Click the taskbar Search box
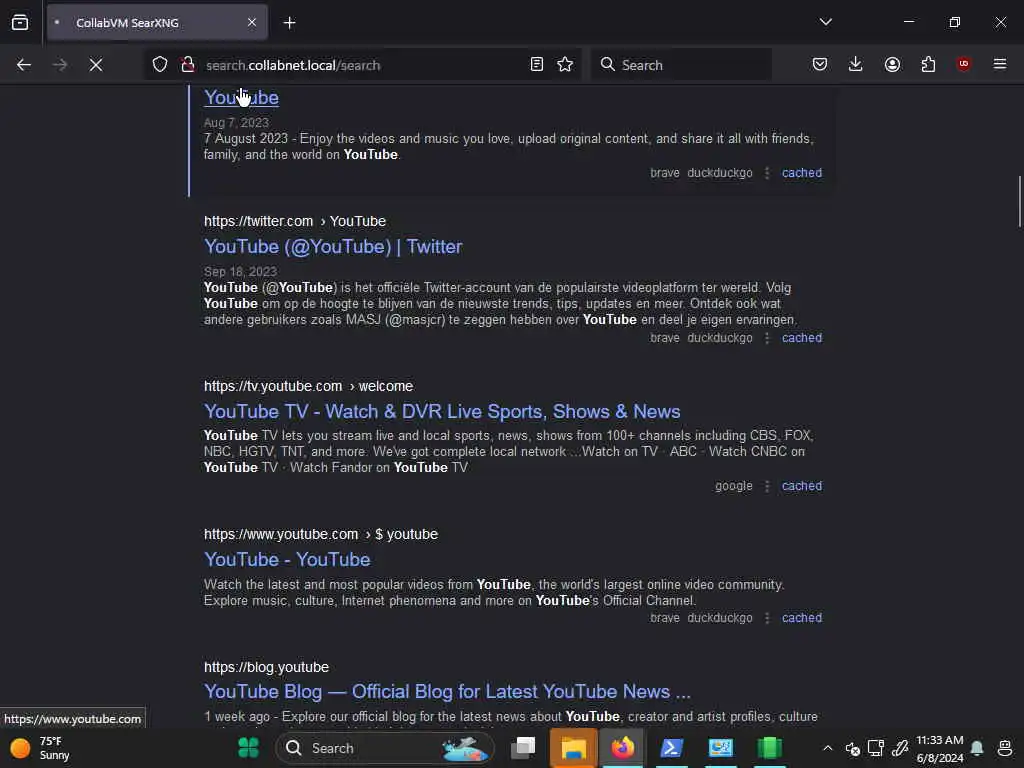This screenshot has width=1024, height=768. click(385, 748)
